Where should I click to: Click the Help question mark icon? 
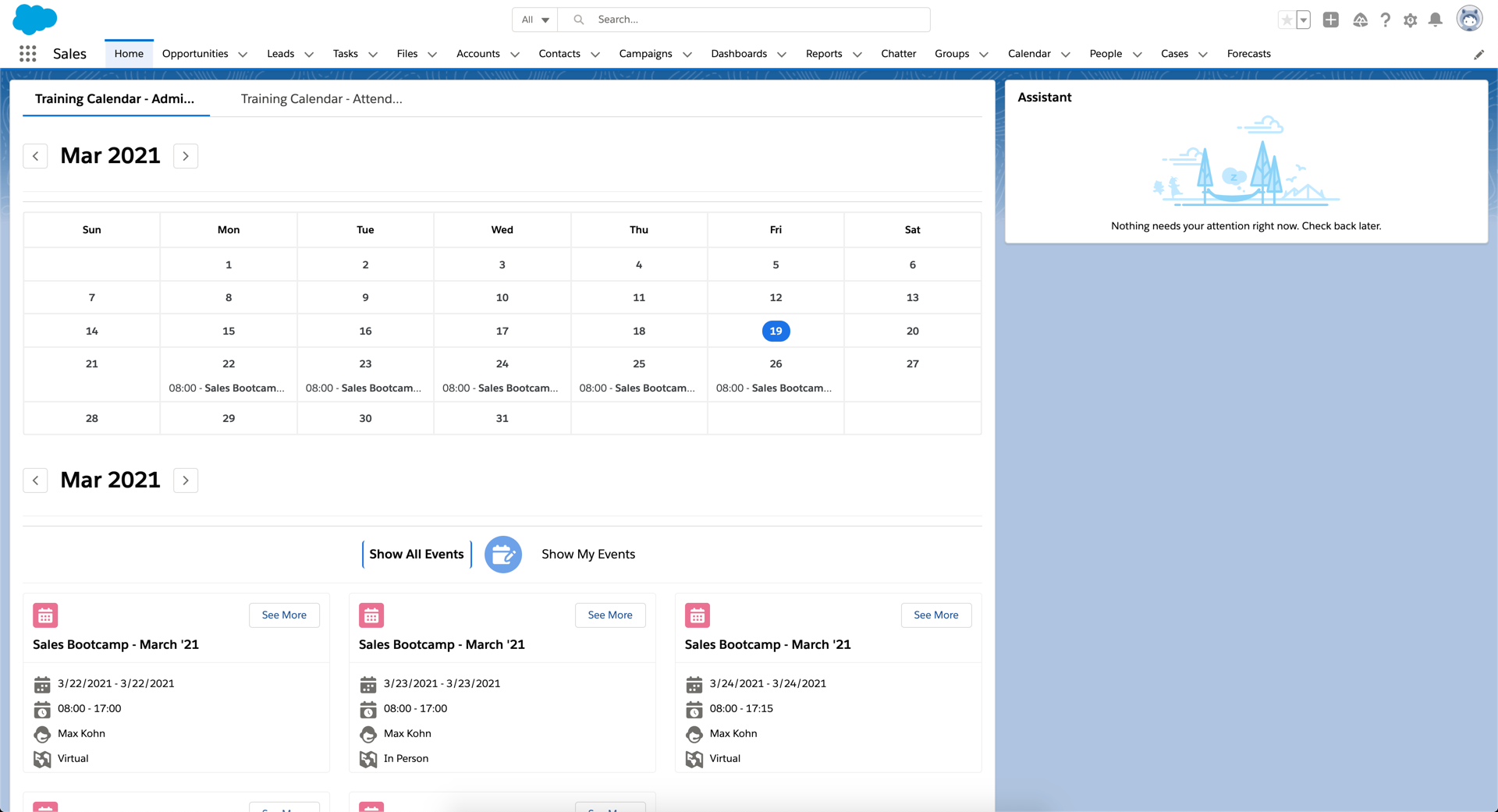click(1385, 20)
